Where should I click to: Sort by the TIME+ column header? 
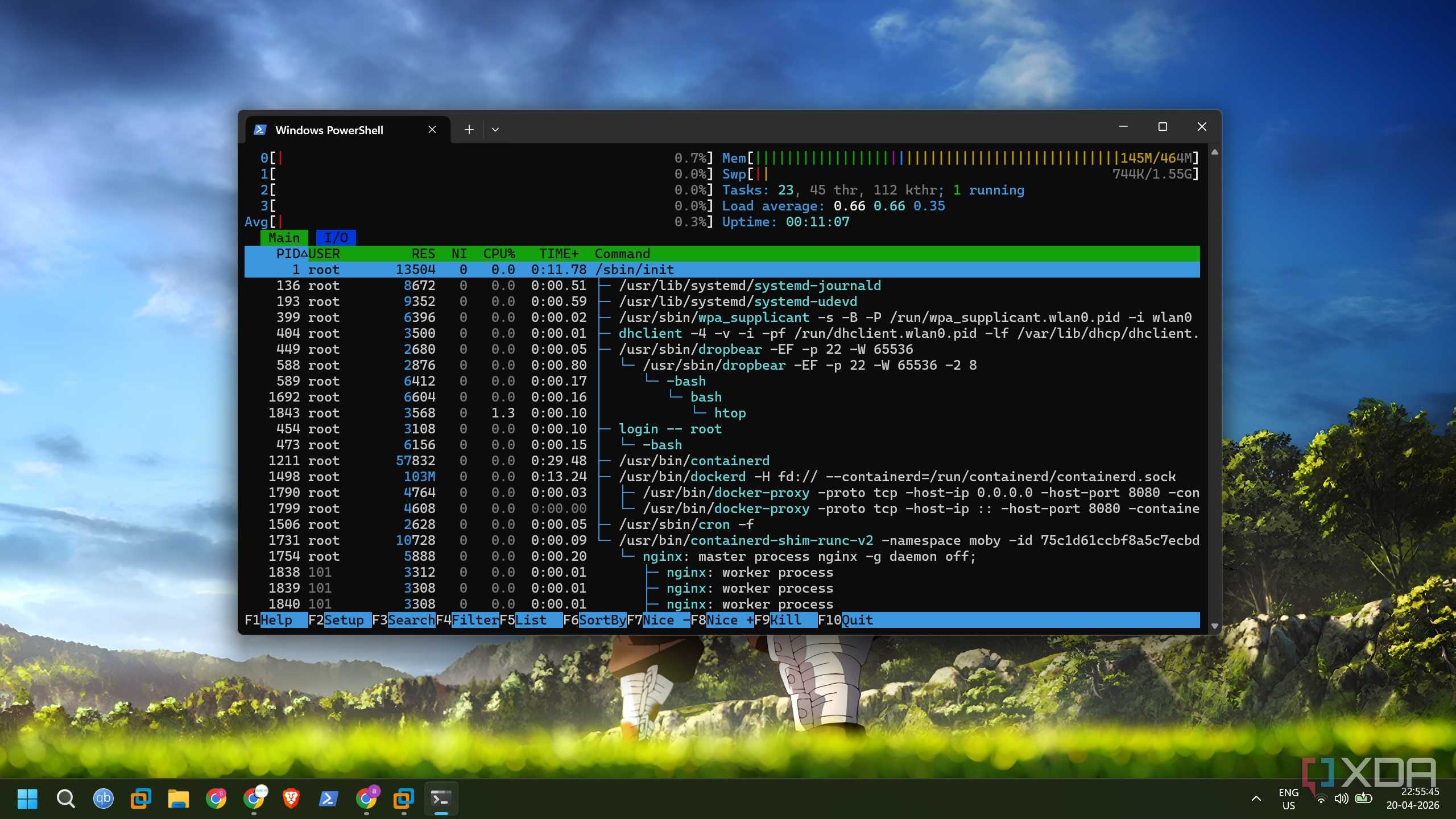[559, 254]
